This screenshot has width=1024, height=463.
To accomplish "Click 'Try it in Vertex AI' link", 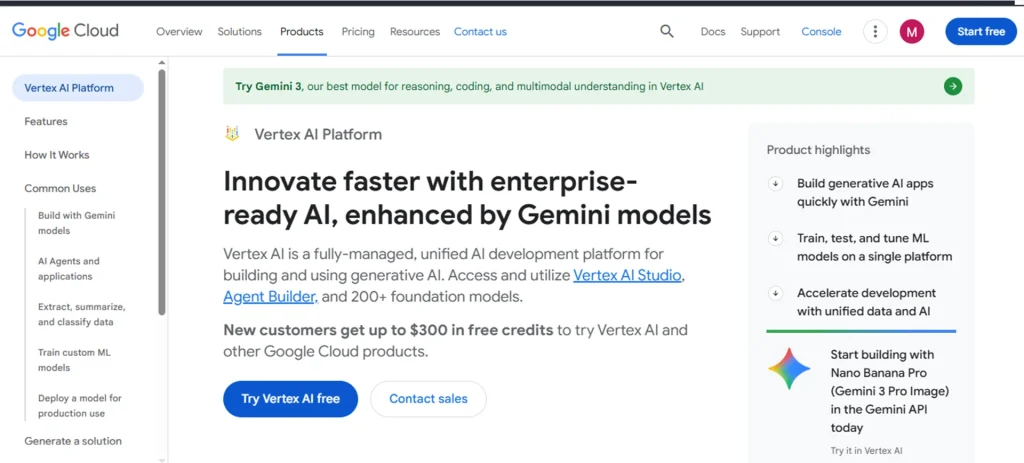I will click(x=866, y=451).
